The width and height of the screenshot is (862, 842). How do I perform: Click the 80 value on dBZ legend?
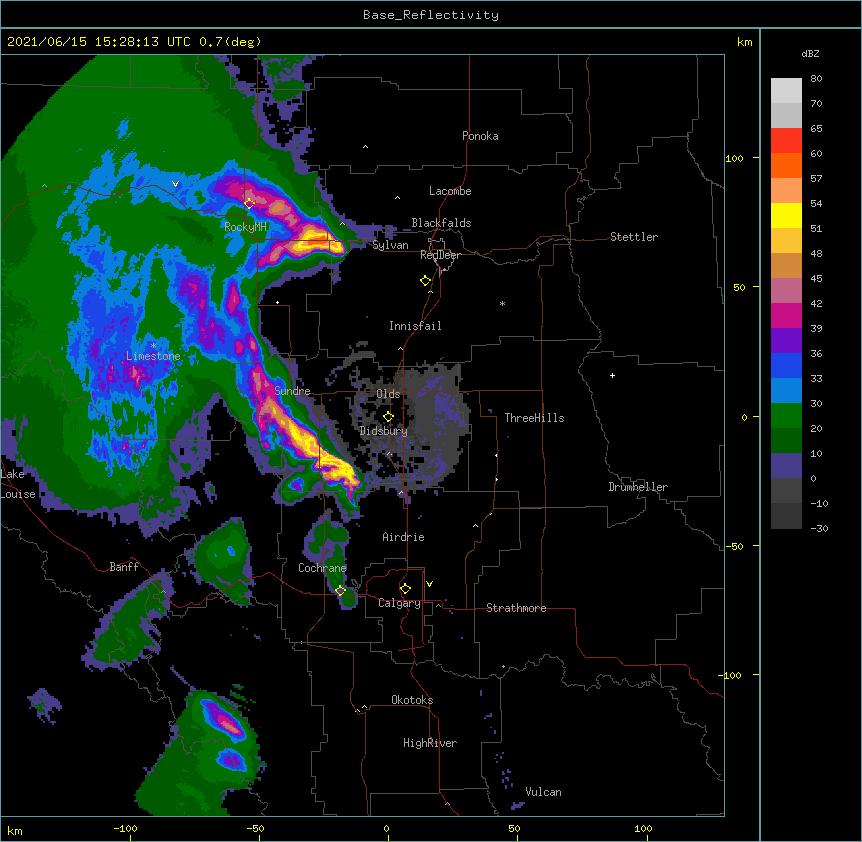click(x=816, y=78)
